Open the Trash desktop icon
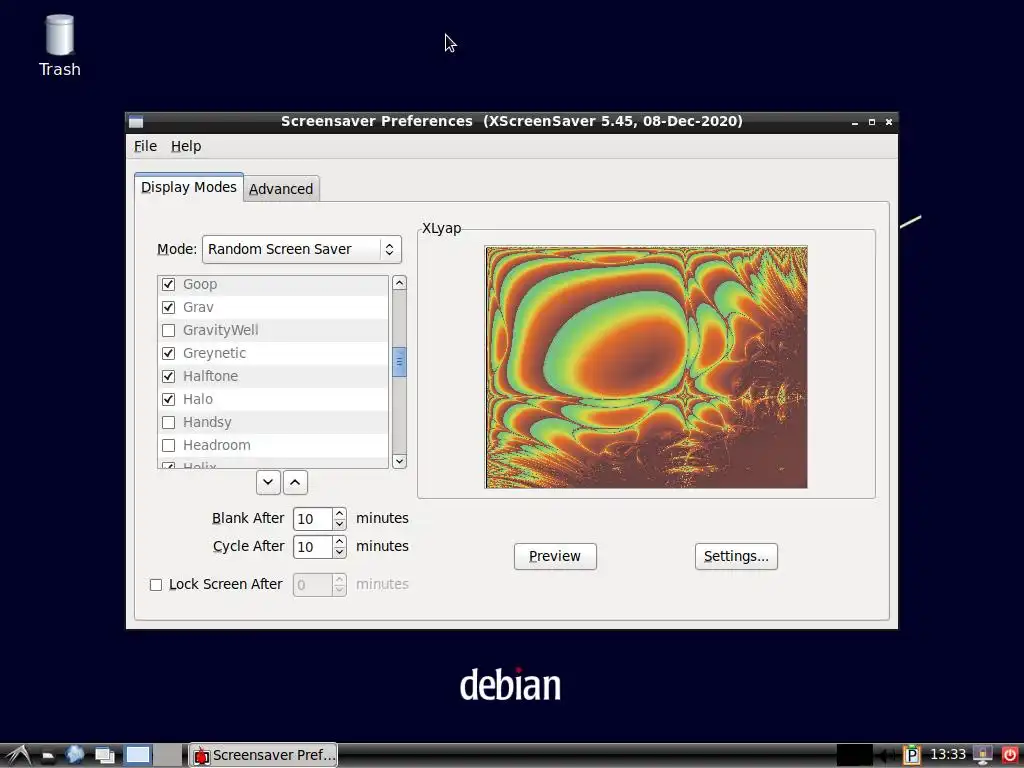This screenshot has height=768, width=1024. pos(59,46)
